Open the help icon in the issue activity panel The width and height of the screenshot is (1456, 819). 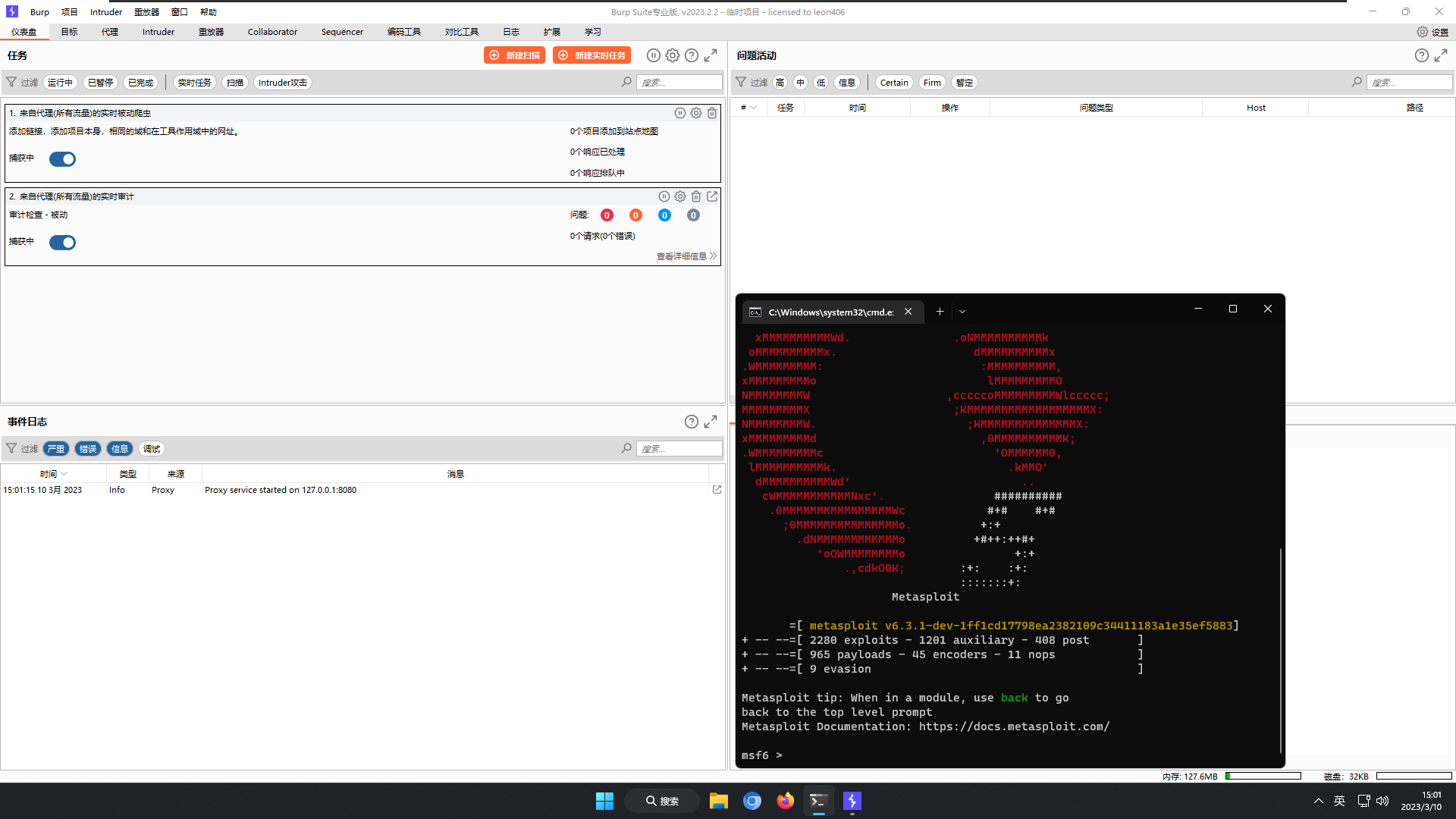(1421, 55)
